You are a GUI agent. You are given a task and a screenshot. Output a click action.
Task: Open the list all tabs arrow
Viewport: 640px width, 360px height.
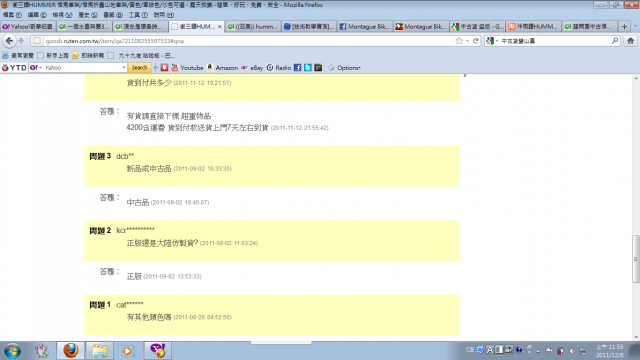(x=635, y=27)
